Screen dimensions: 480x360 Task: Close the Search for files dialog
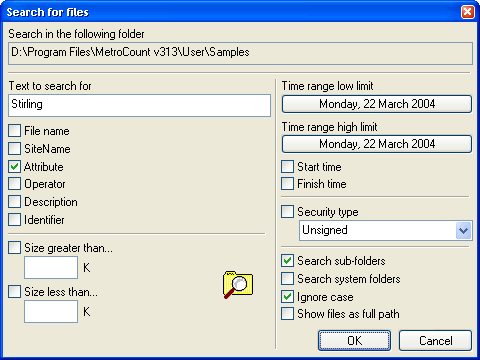467,12
